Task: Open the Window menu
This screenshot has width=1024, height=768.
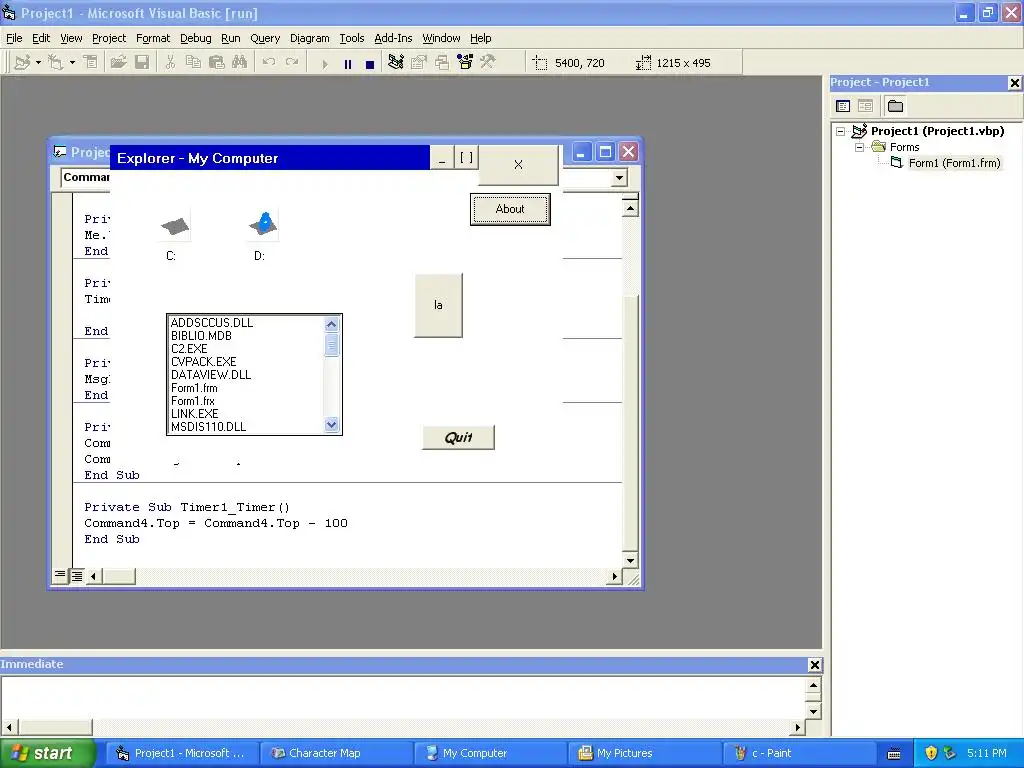Action: click(441, 38)
